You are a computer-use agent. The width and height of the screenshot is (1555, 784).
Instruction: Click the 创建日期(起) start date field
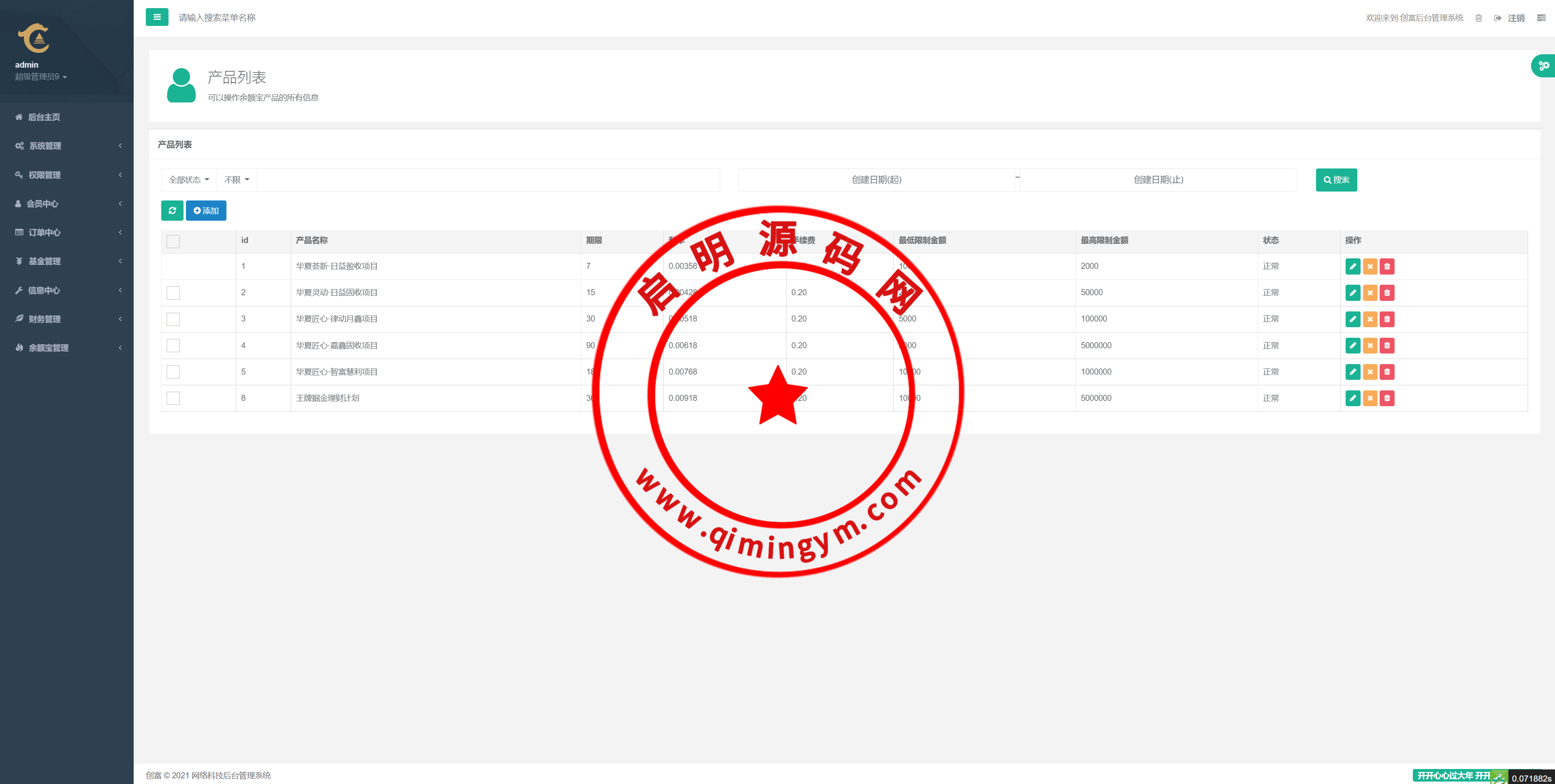(x=876, y=180)
